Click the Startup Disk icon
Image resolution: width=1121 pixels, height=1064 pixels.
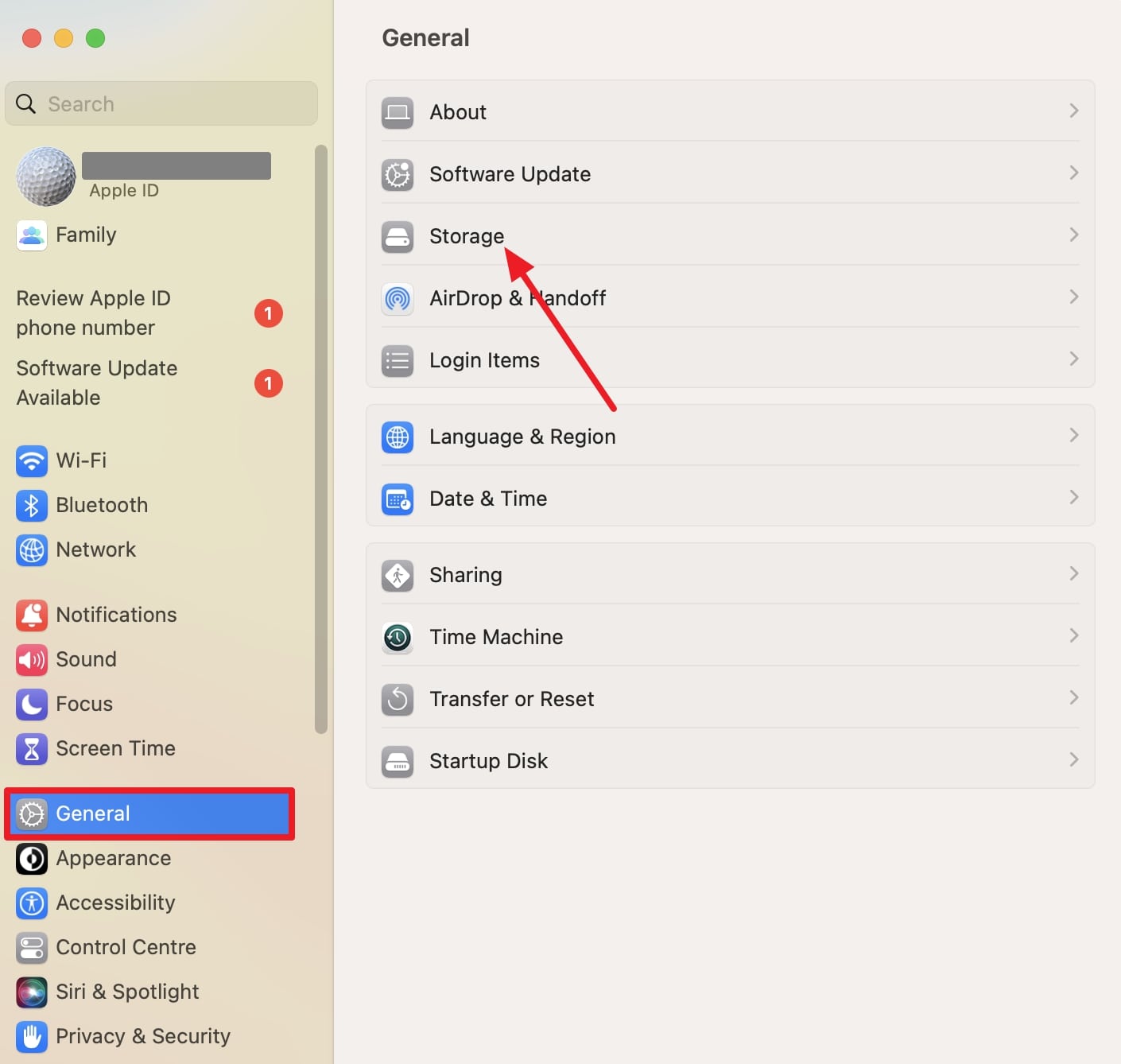click(x=398, y=761)
